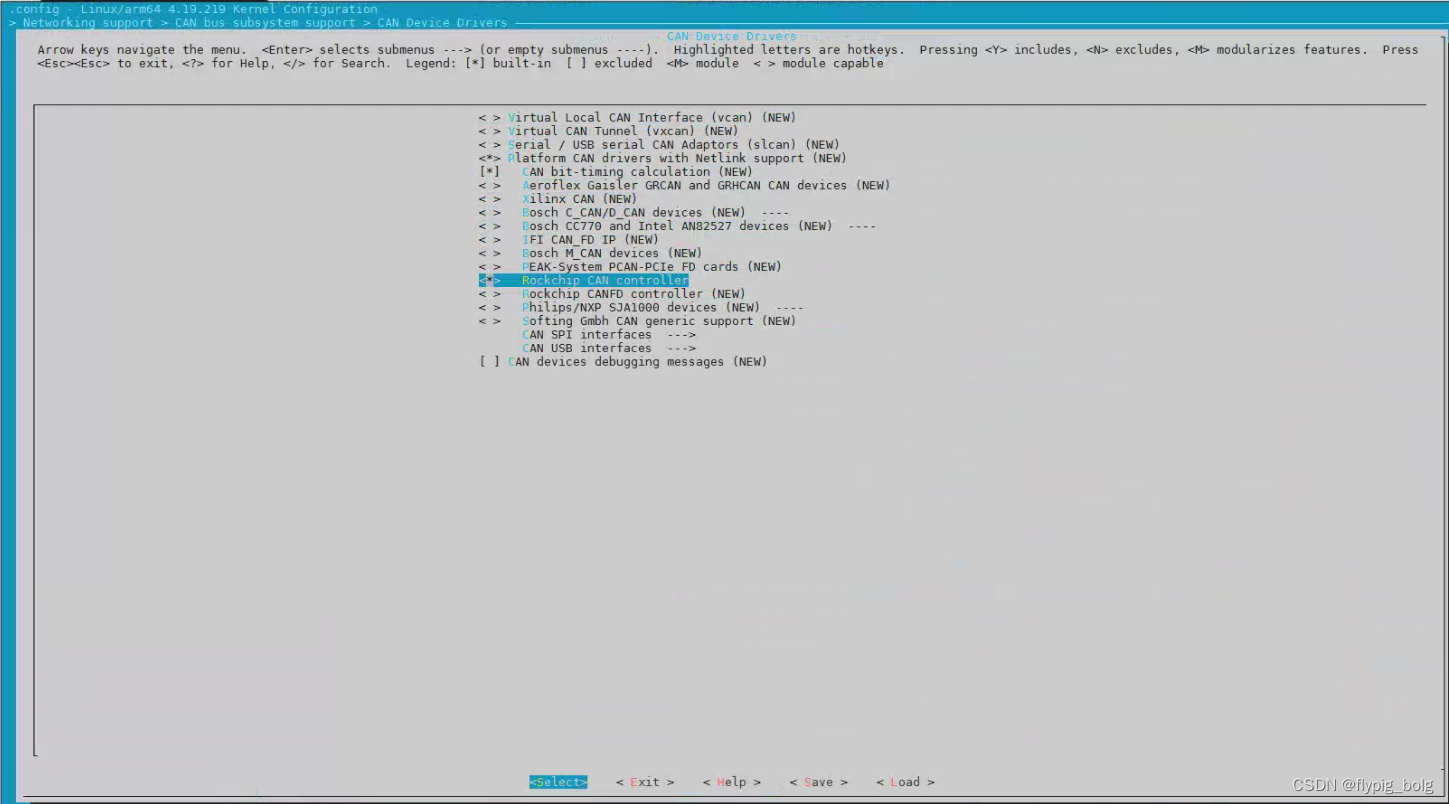Click the Exit button
Screen dimensions: 1449x804
click(x=643, y=781)
